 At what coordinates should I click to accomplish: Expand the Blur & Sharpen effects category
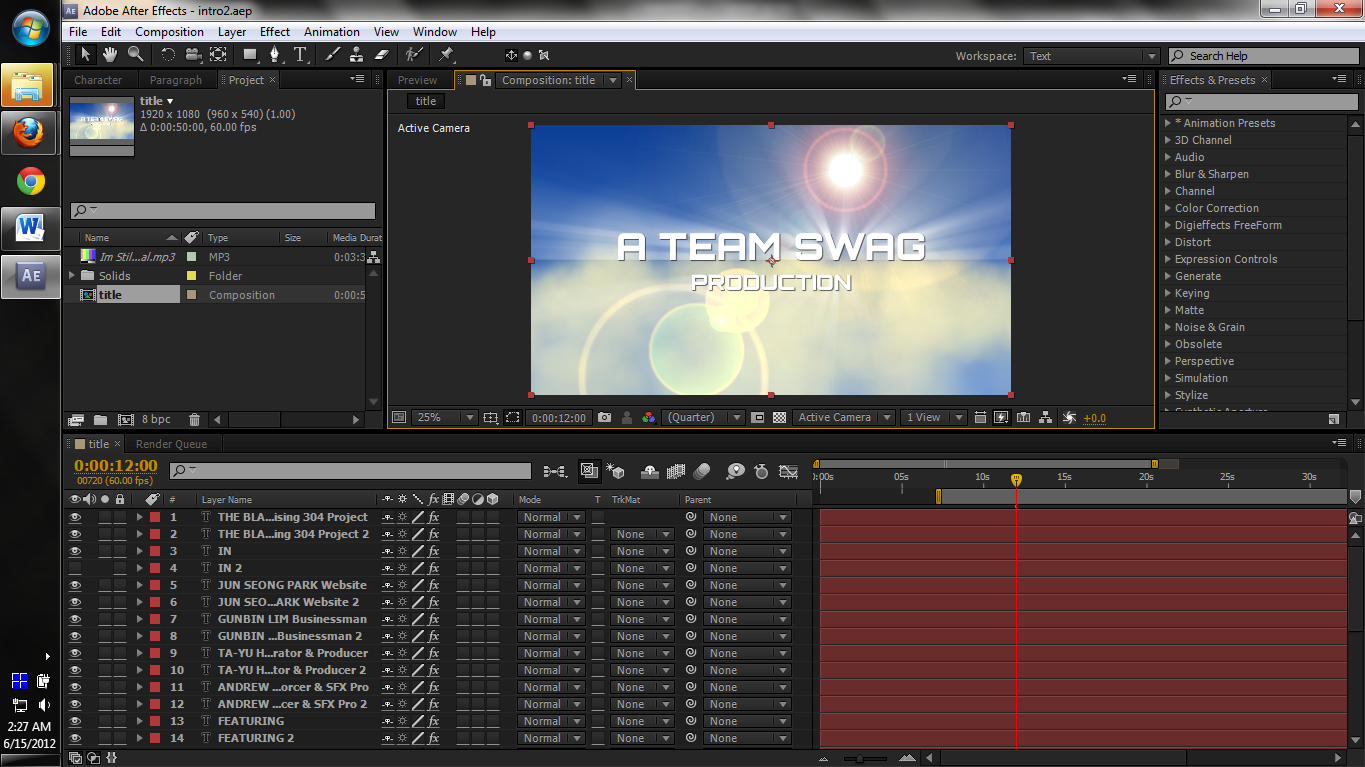point(1167,174)
